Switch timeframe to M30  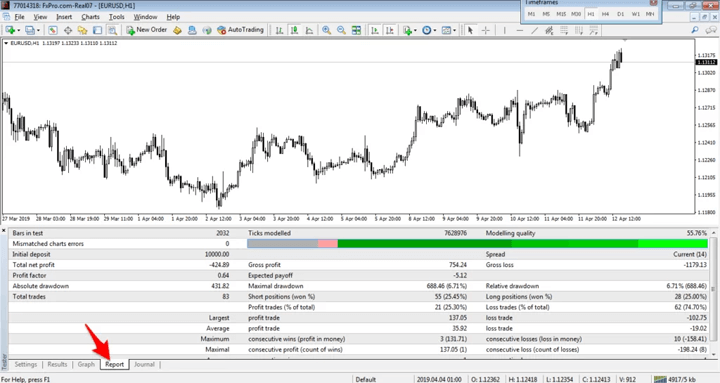pos(576,14)
